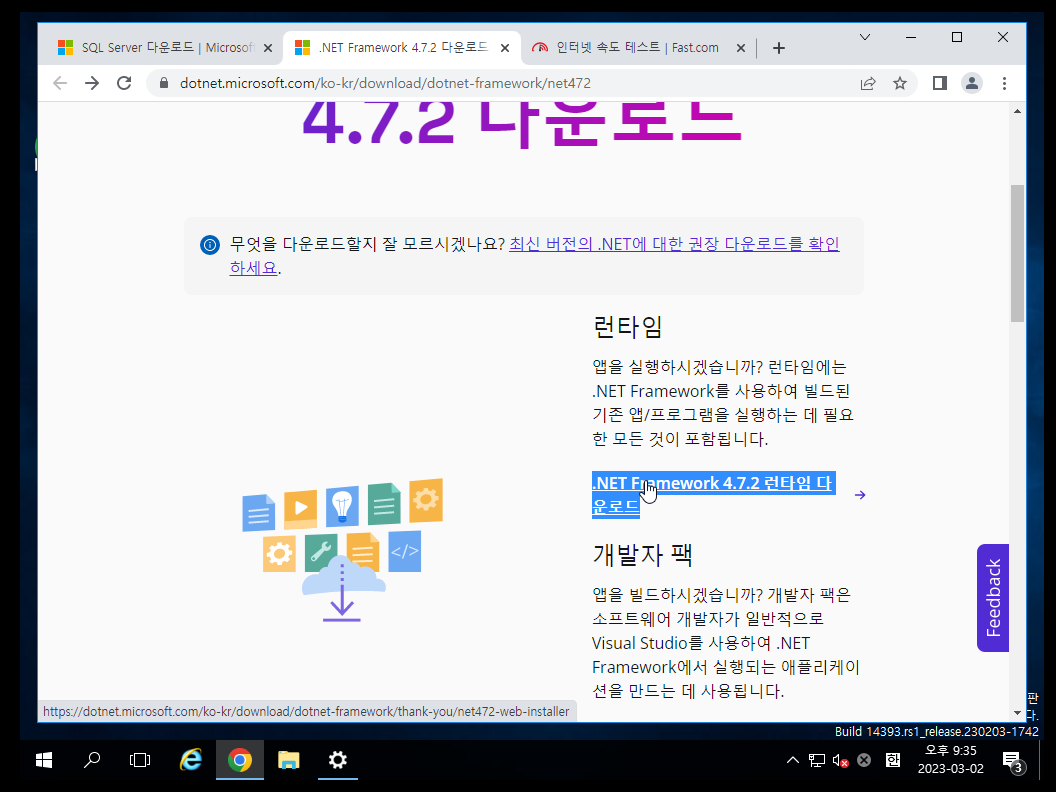Viewport: 1056px width, 792px height.
Task: Go back with the browser back arrow
Action: [60, 83]
